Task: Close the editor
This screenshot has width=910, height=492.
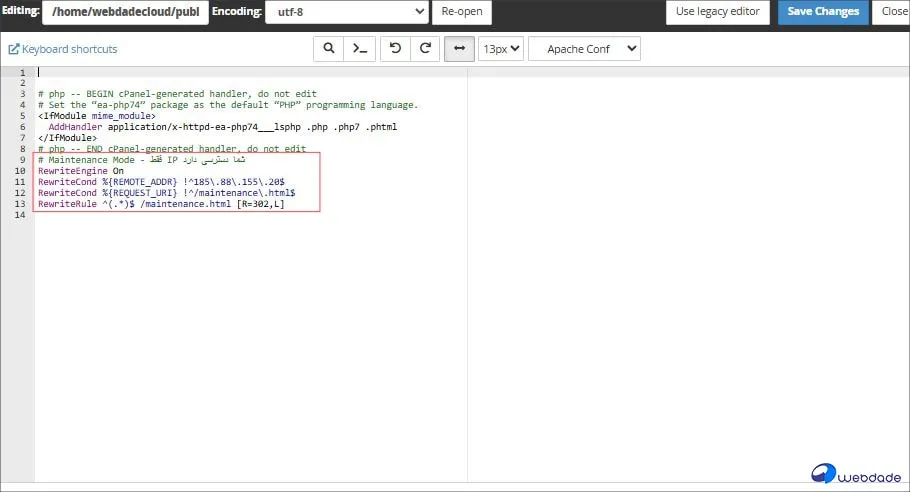Action: (x=893, y=12)
